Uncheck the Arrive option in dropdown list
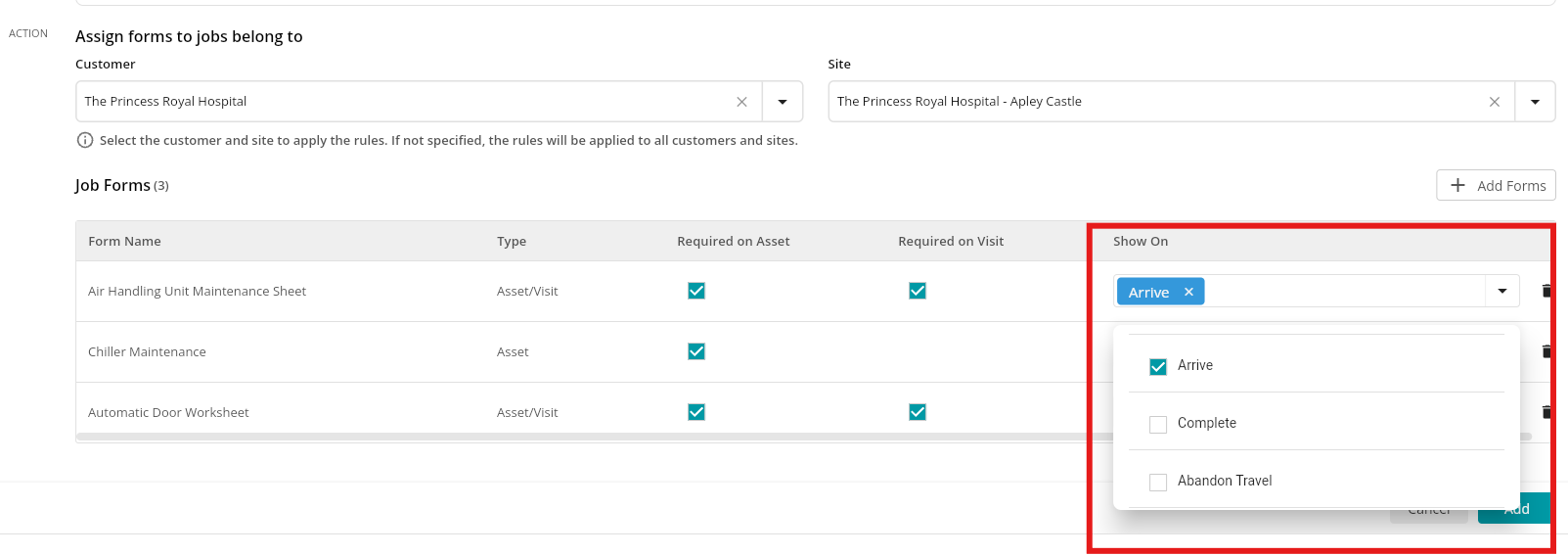 tap(1158, 366)
